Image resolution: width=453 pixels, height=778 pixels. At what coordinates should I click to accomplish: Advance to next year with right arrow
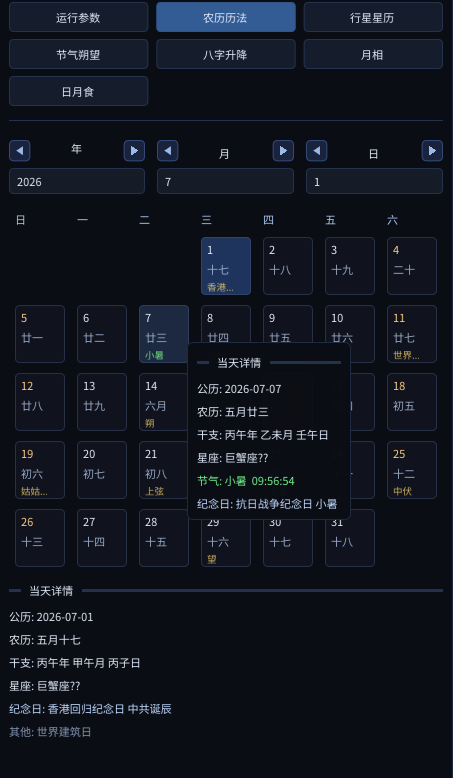134,151
